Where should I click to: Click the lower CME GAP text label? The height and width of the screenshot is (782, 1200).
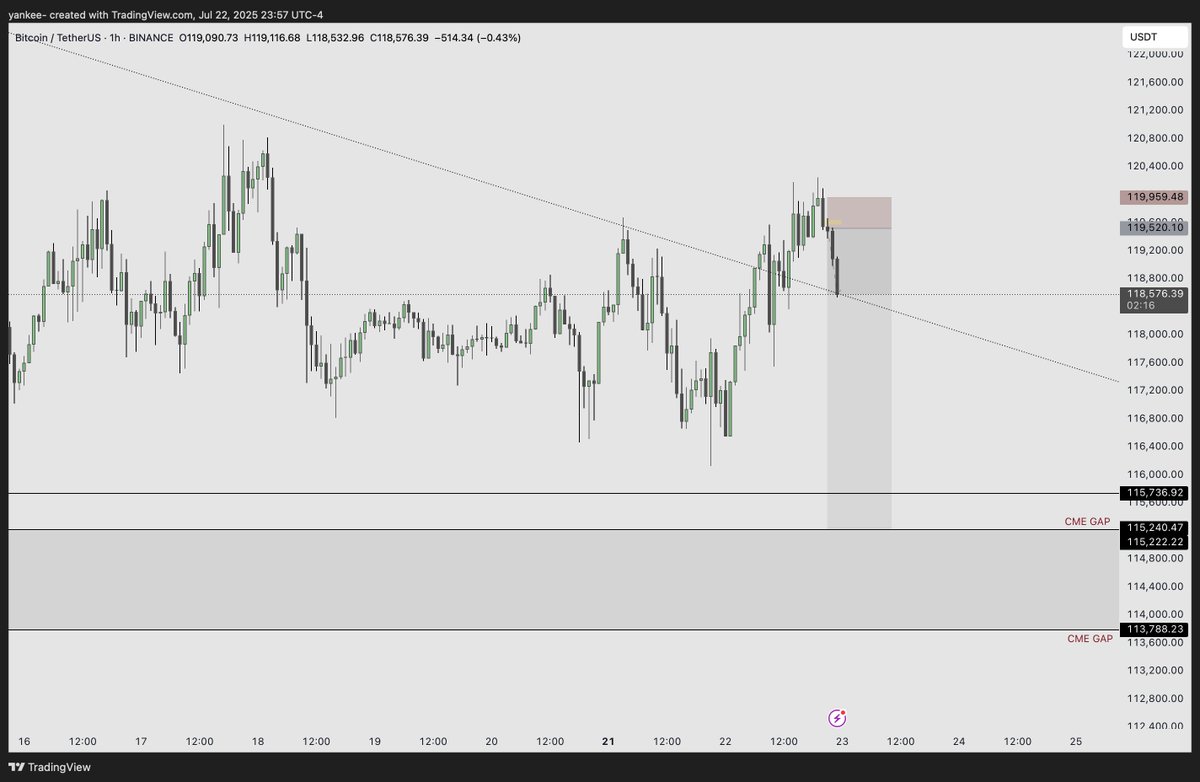pyautogui.click(x=1089, y=638)
